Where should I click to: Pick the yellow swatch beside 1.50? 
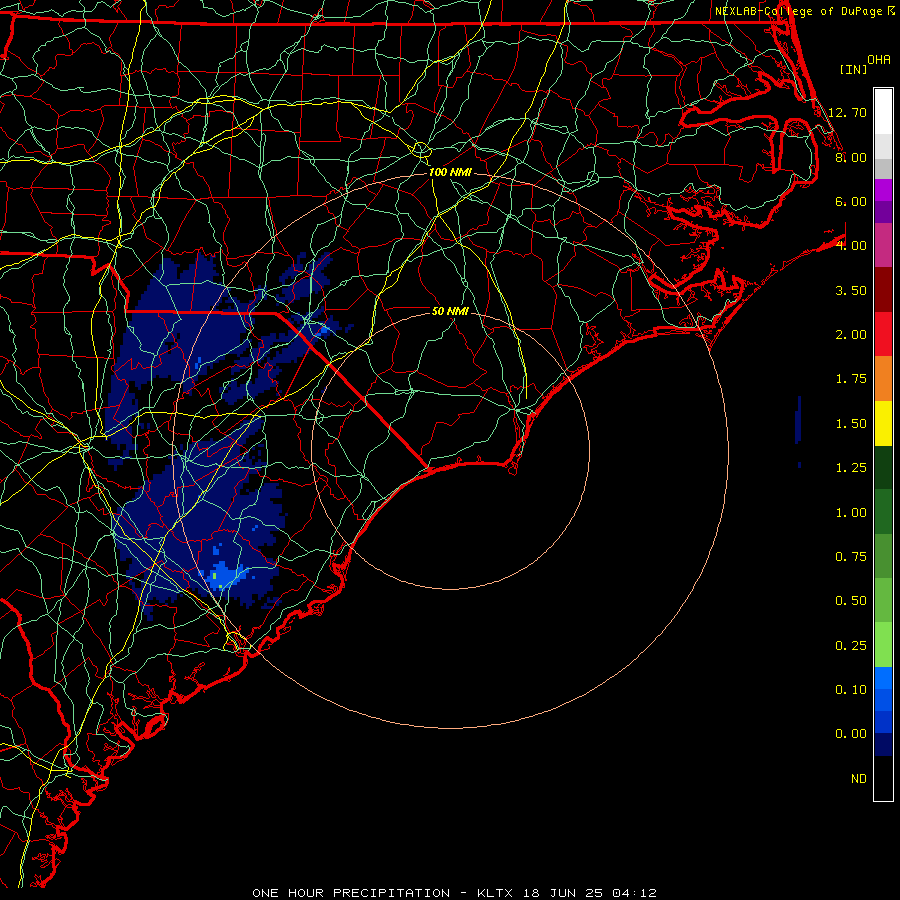click(x=883, y=424)
